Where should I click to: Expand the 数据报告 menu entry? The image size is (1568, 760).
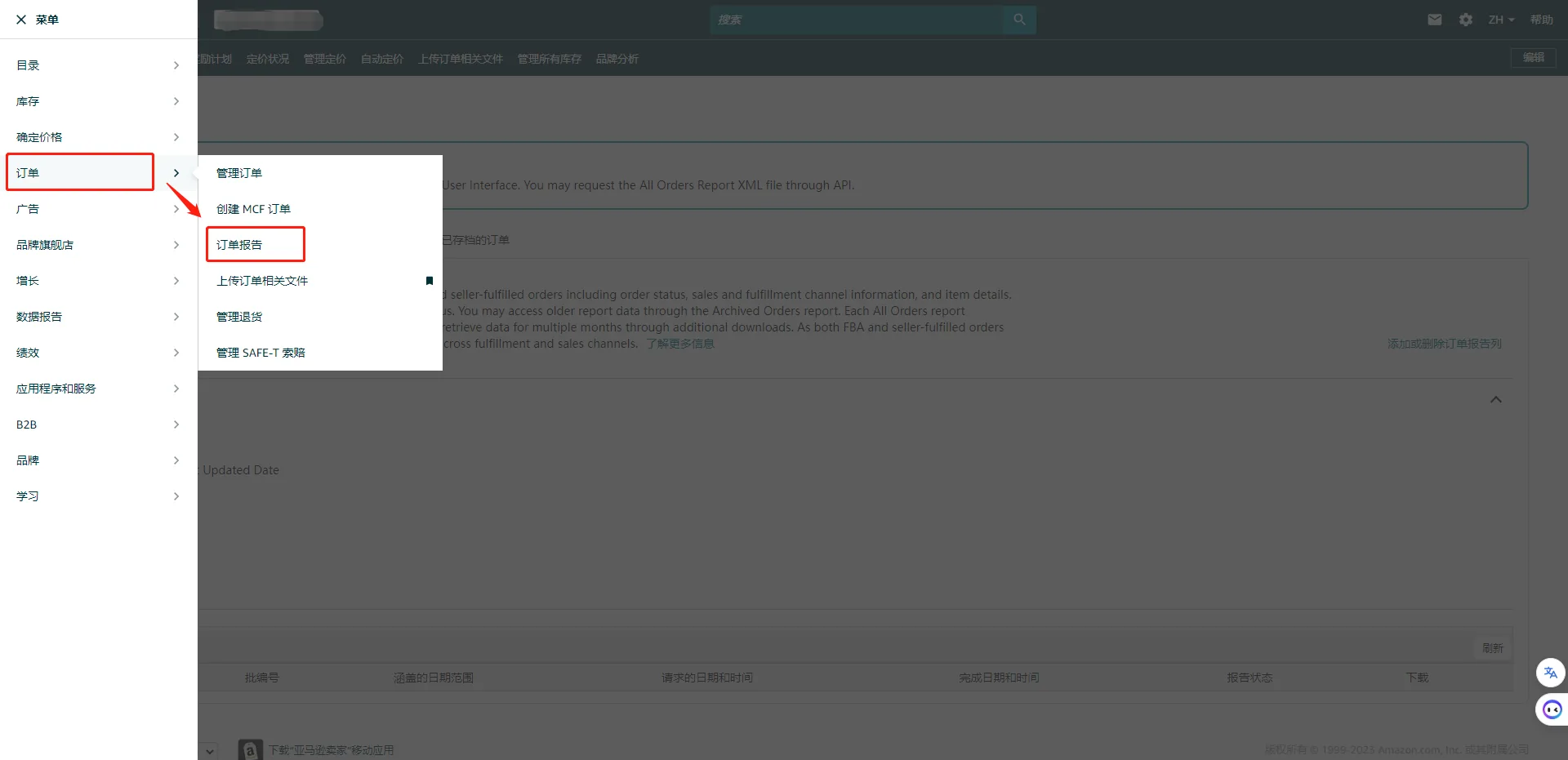point(98,317)
